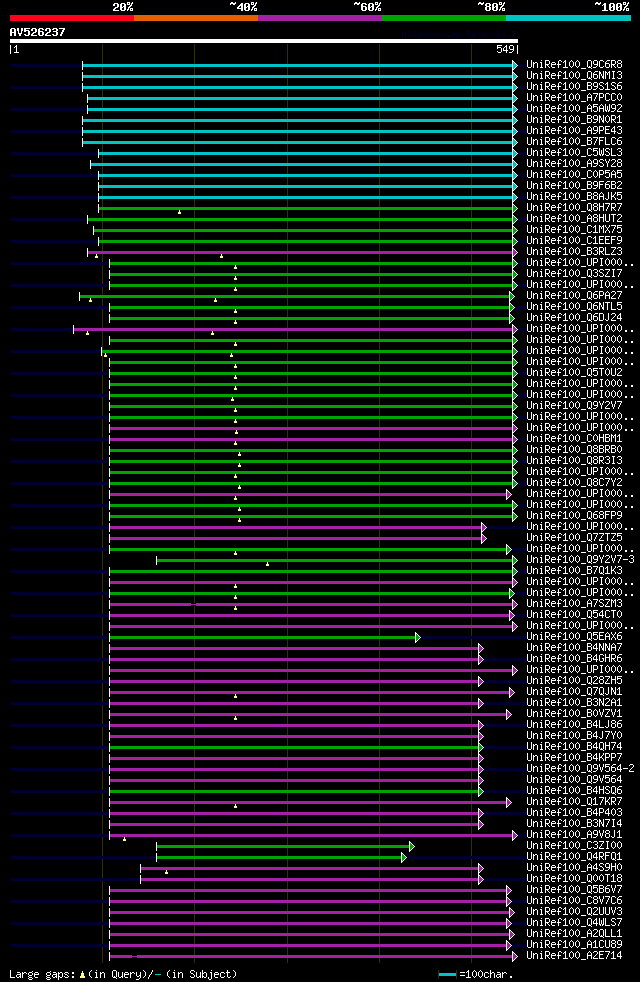
Task: Click label UniRef100_Q3SZI7
Action: [x=574, y=274]
